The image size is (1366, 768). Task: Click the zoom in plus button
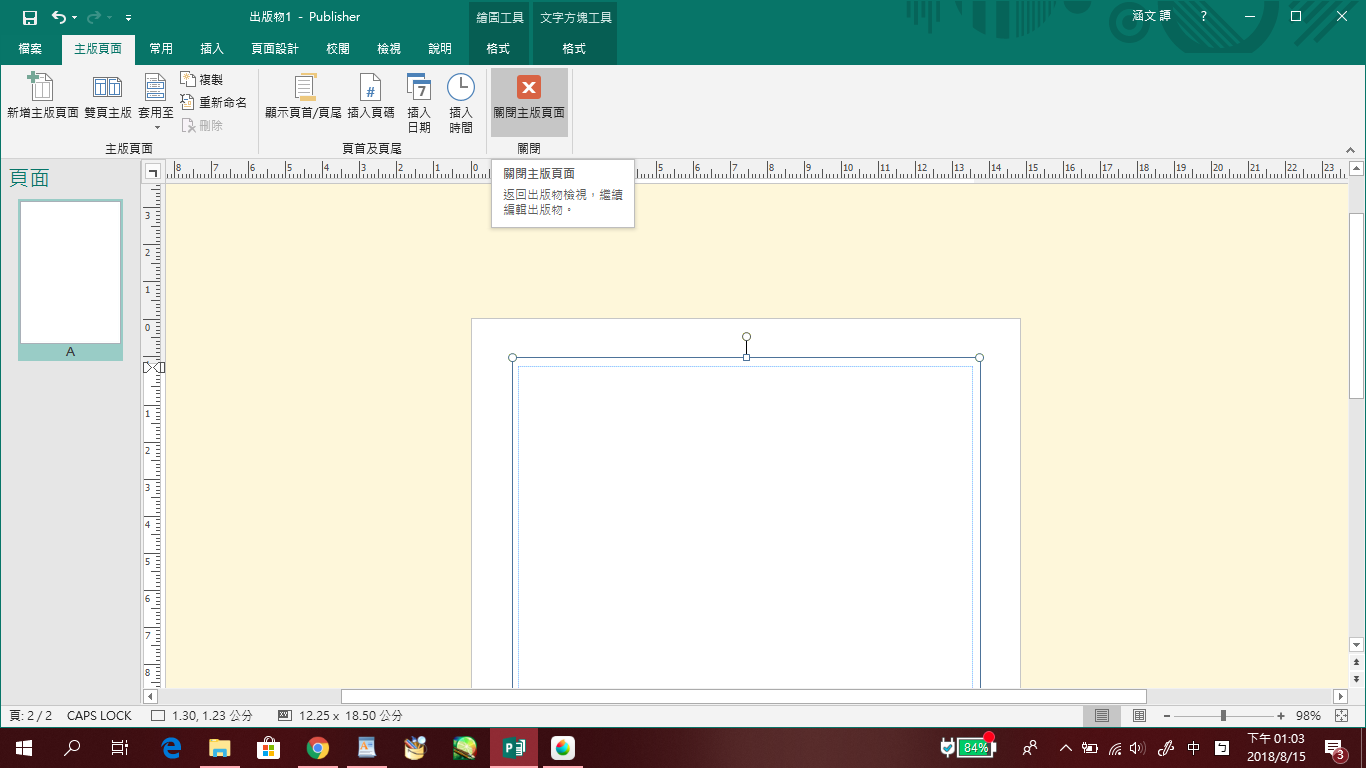coord(1281,716)
